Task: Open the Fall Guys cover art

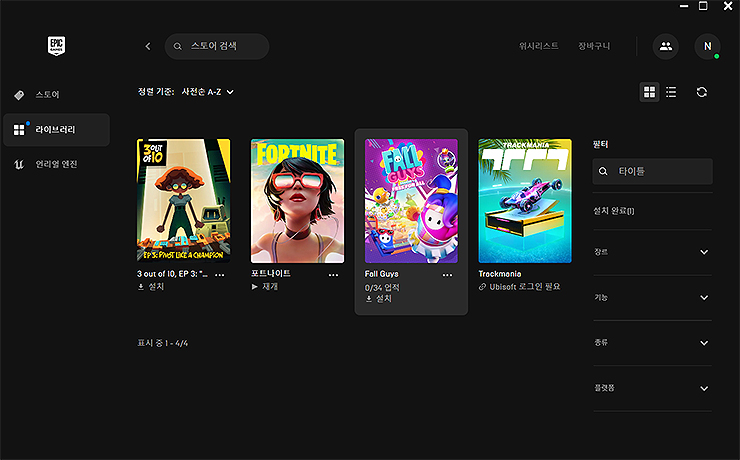Action: pyautogui.click(x=411, y=201)
